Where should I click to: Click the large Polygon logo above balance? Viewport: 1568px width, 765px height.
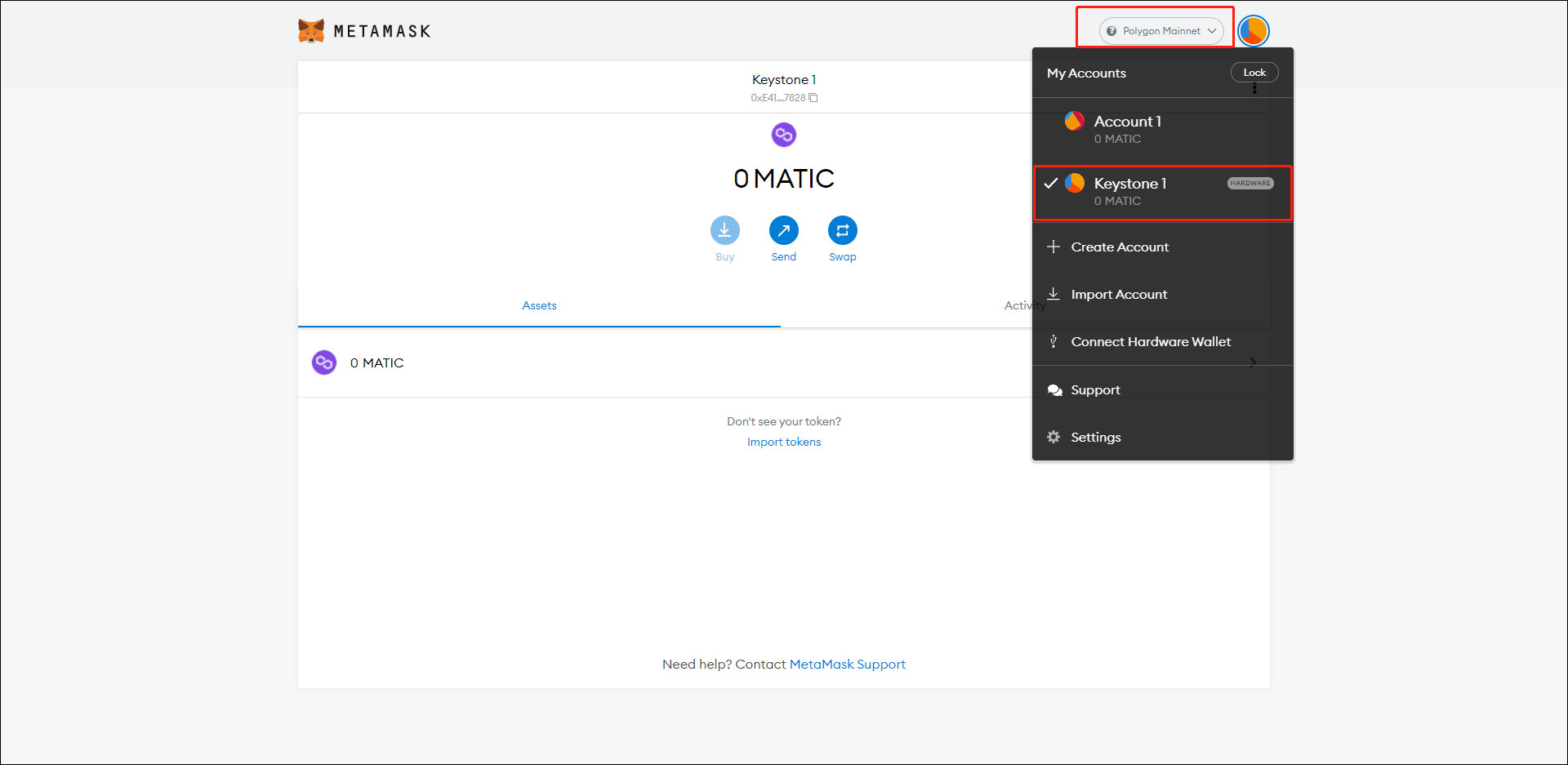click(783, 135)
